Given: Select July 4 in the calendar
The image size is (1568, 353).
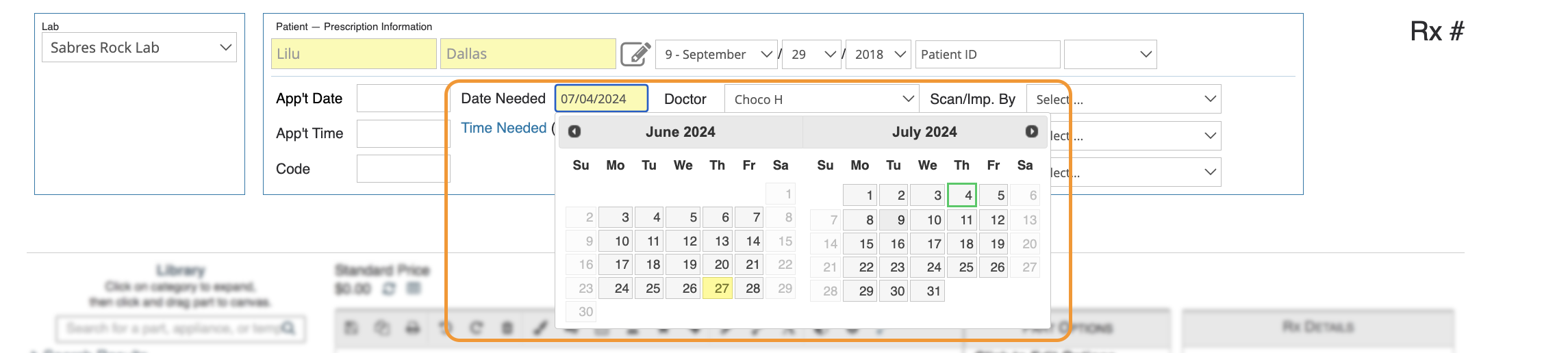Looking at the screenshot, I should pyautogui.click(x=961, y=195).
